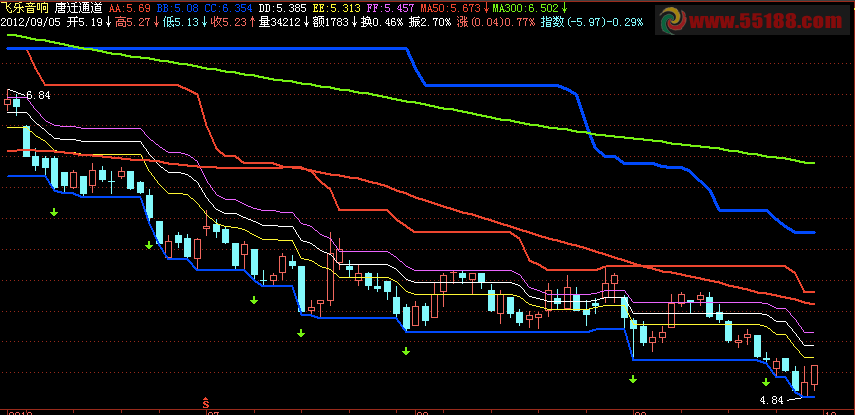Viewport: 855px width, 415px height.
Task: Click the AA:5.69 indicator value
Action: coord(129,9)
